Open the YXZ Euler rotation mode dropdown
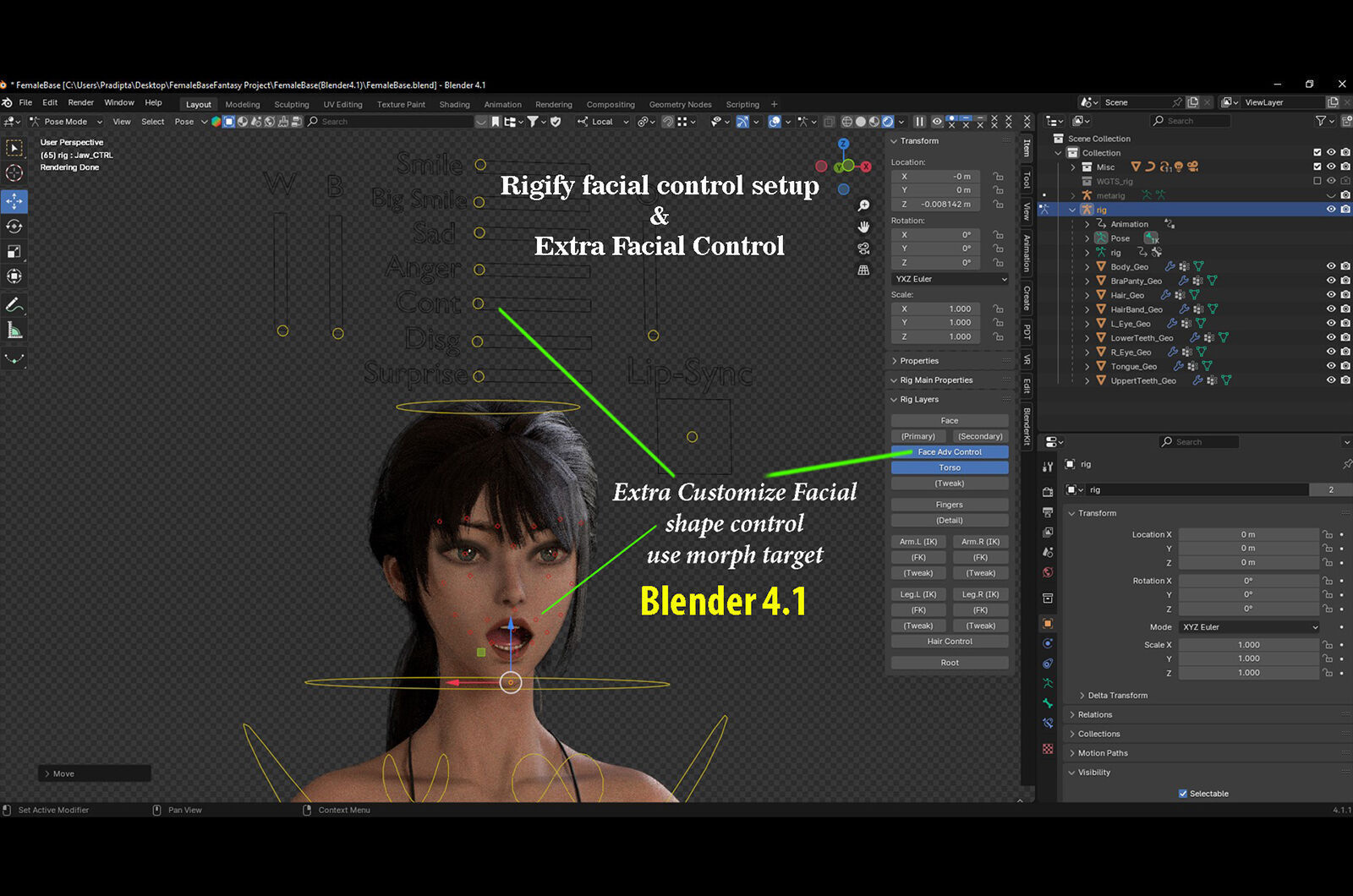 950,279
